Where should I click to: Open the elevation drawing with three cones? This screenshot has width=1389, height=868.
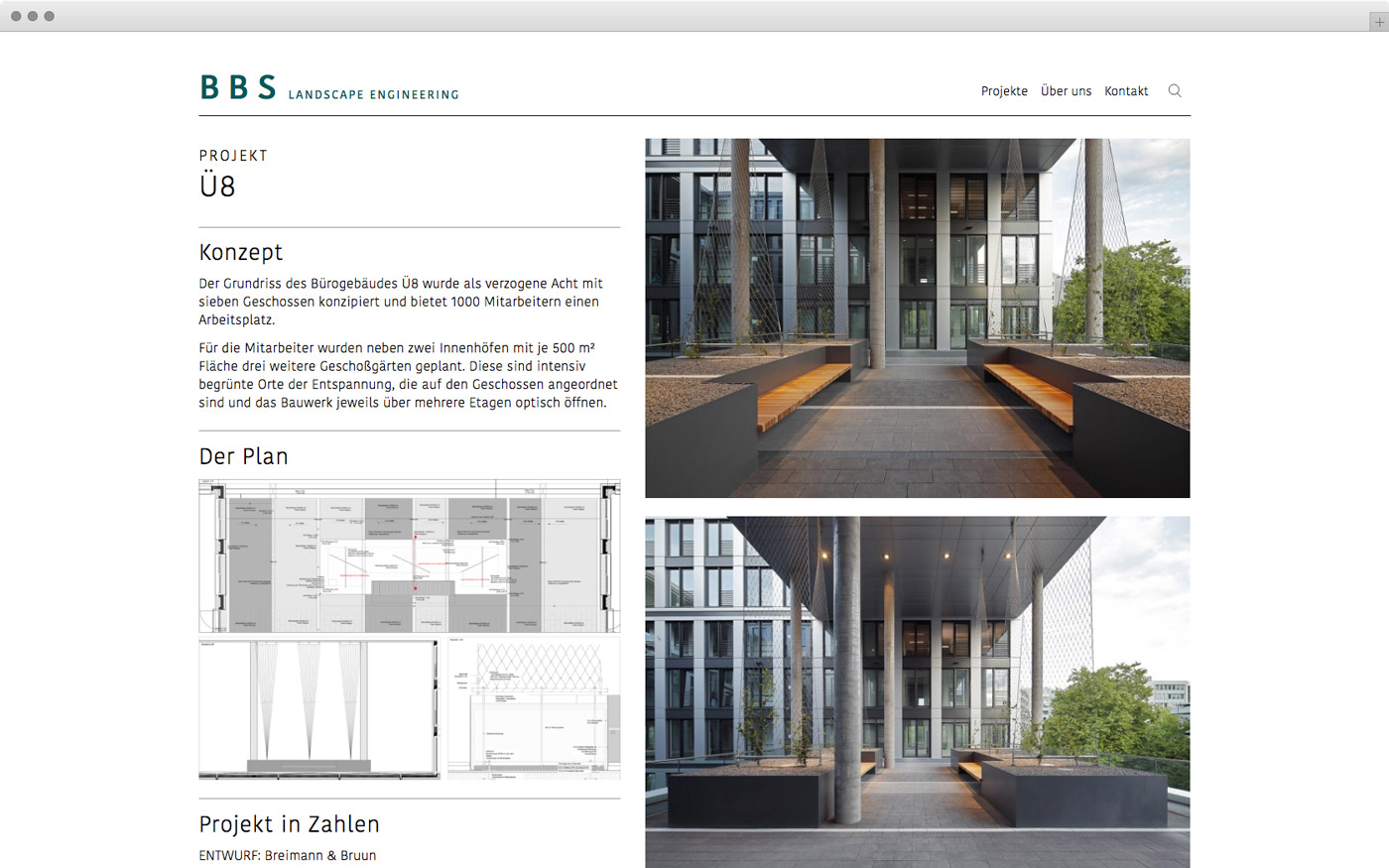click(317, 708)
